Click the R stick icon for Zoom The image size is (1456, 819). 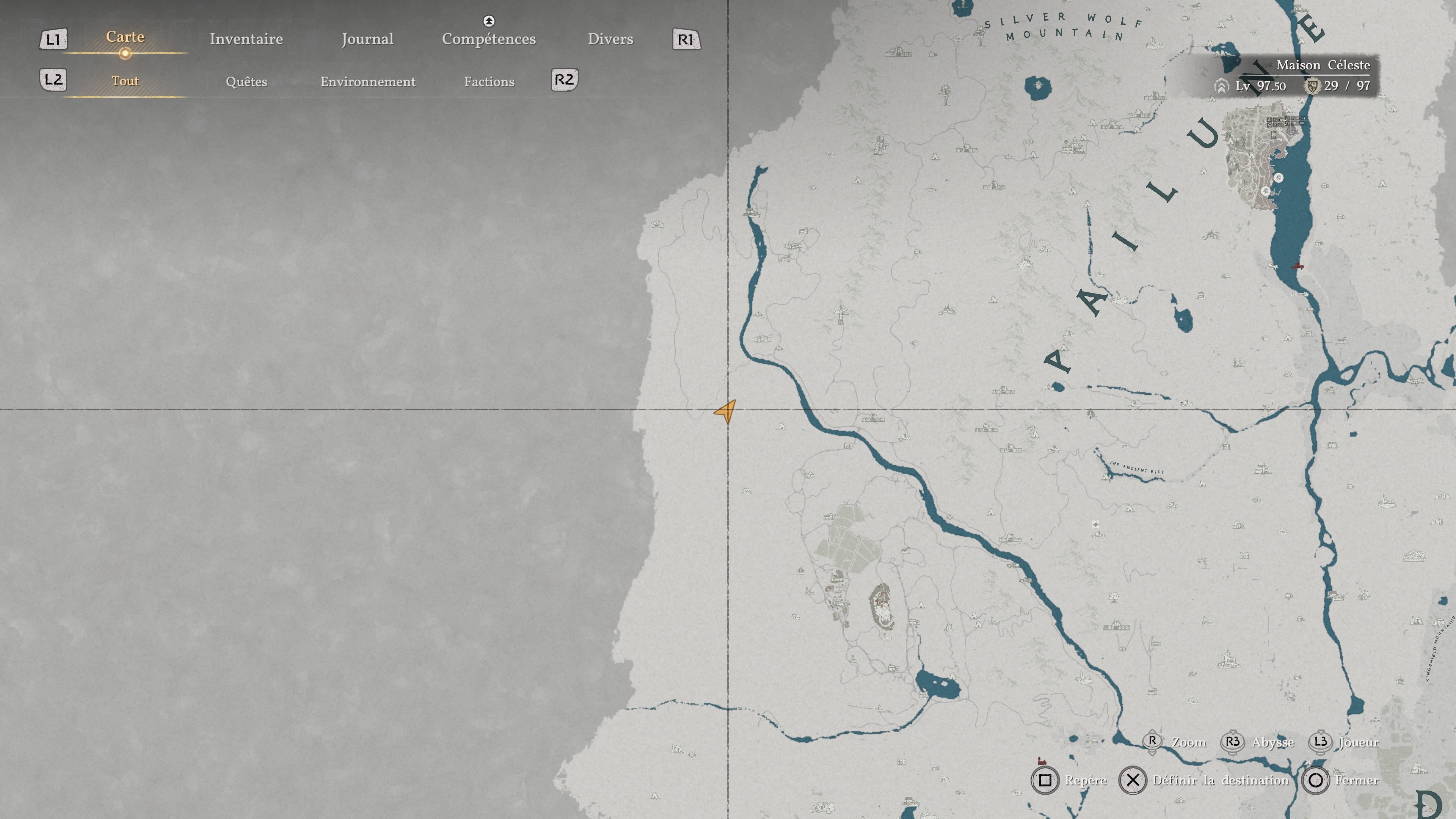(x=1153, y=742)
